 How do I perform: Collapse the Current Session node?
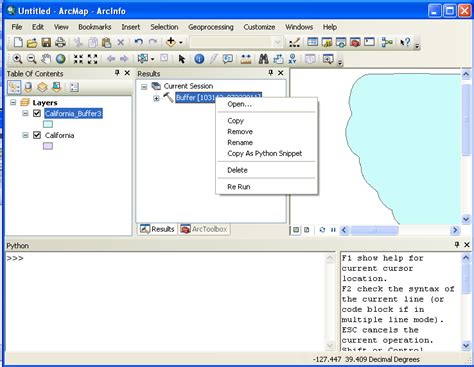[x=144, y=87]
